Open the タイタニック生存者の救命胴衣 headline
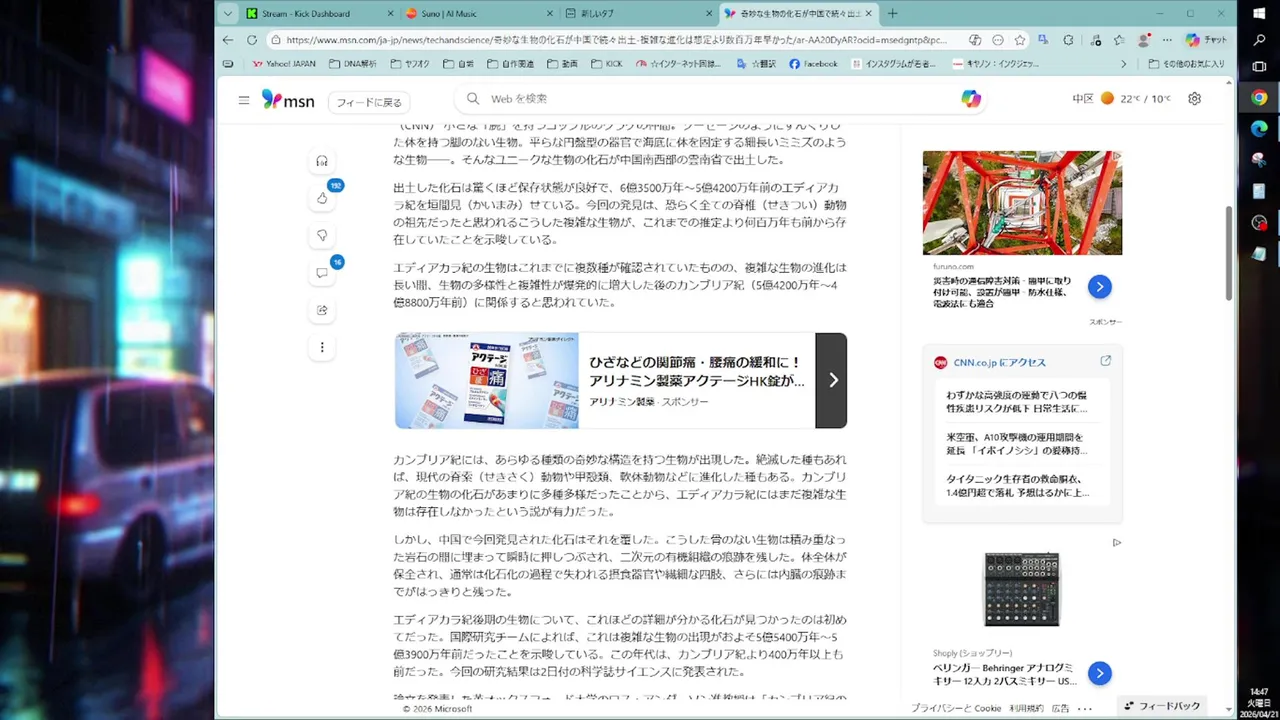Screen dimensions: 1280x720 (x=1017, y=486)
